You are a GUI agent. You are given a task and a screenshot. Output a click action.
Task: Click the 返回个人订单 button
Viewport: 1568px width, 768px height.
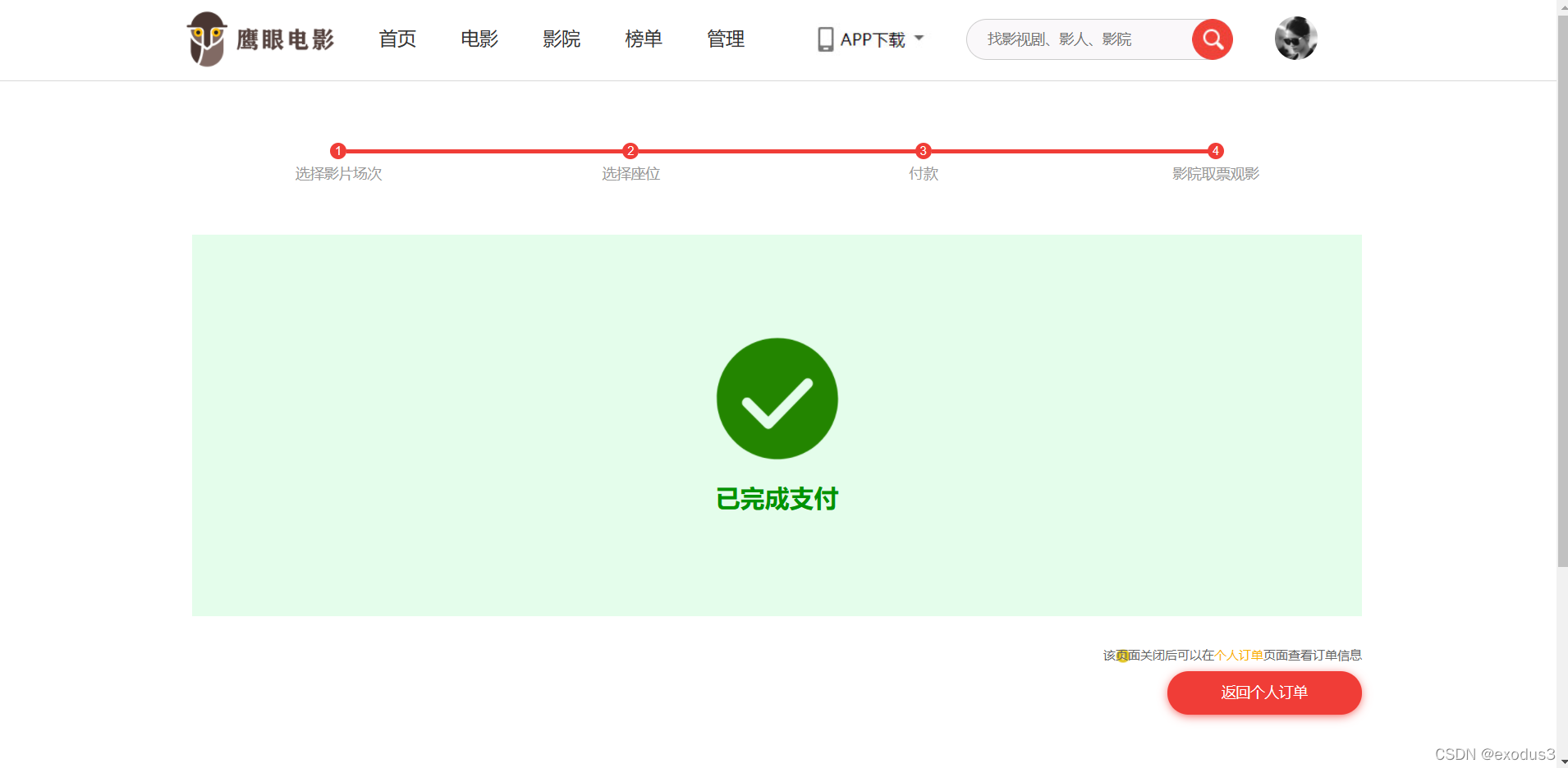pyautogui.click(x=1263, y=693)
